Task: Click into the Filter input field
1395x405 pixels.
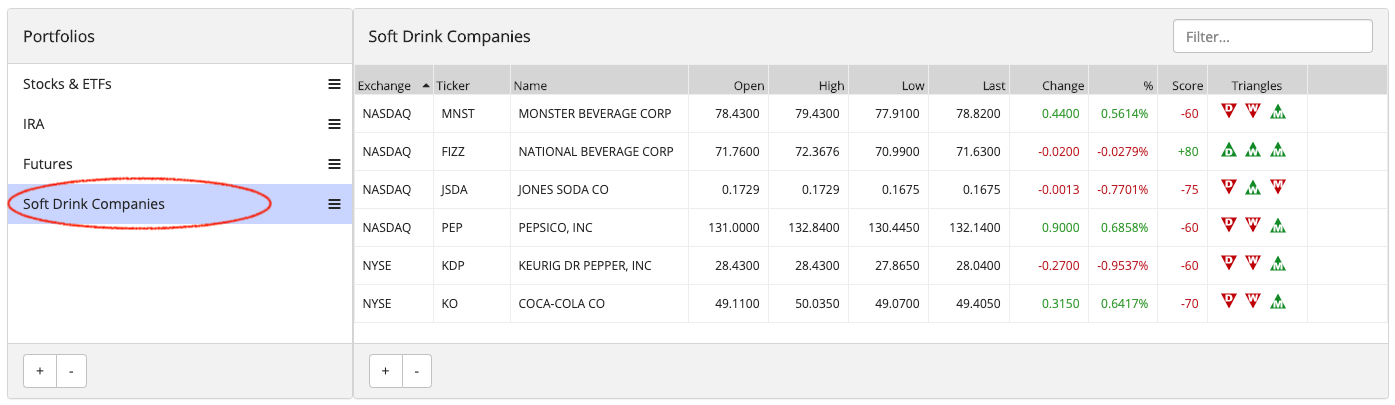Action: tap(1273, 36)
